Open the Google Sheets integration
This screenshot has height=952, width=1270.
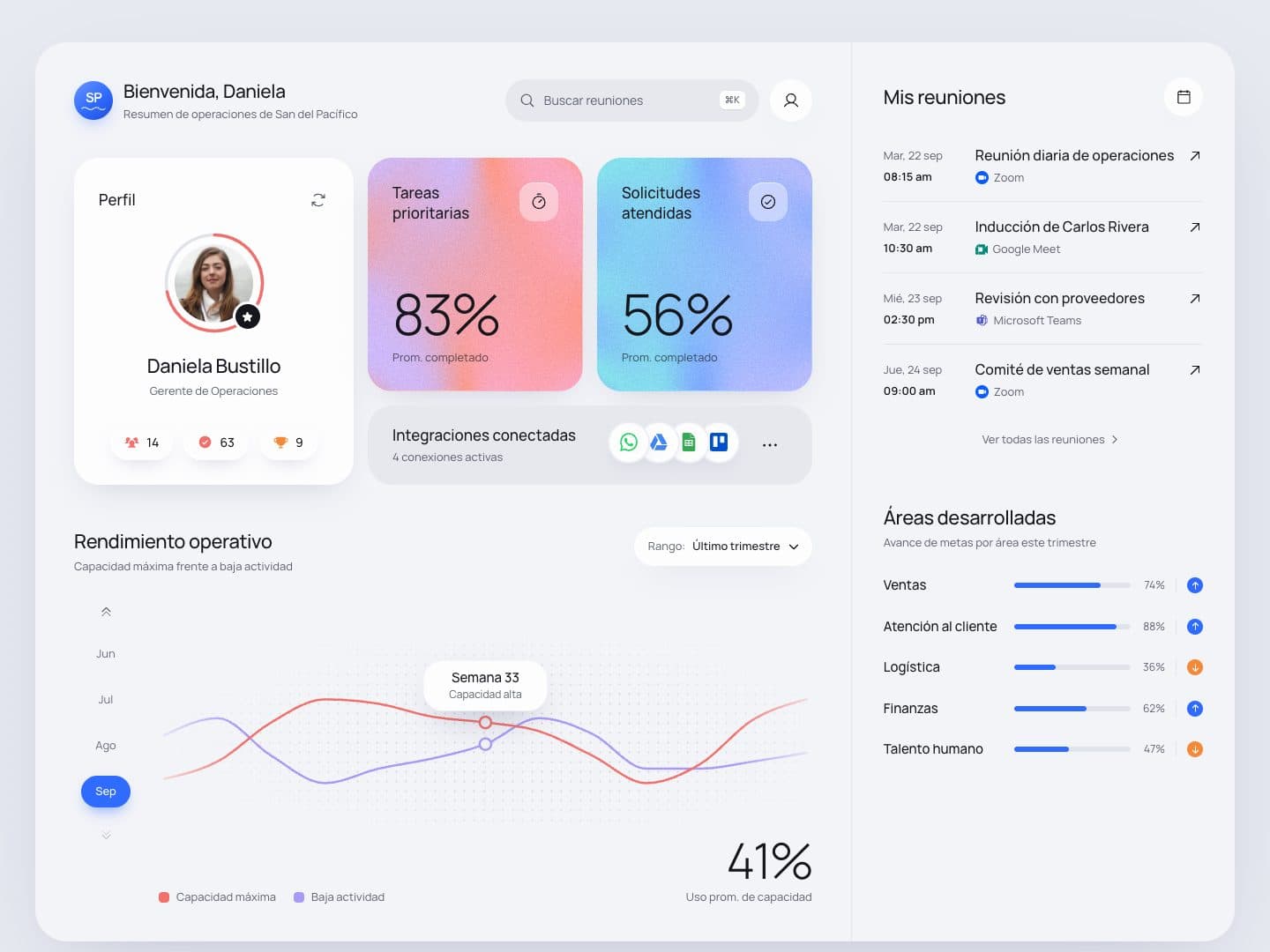pyautogui.click(x=689, y=443)
